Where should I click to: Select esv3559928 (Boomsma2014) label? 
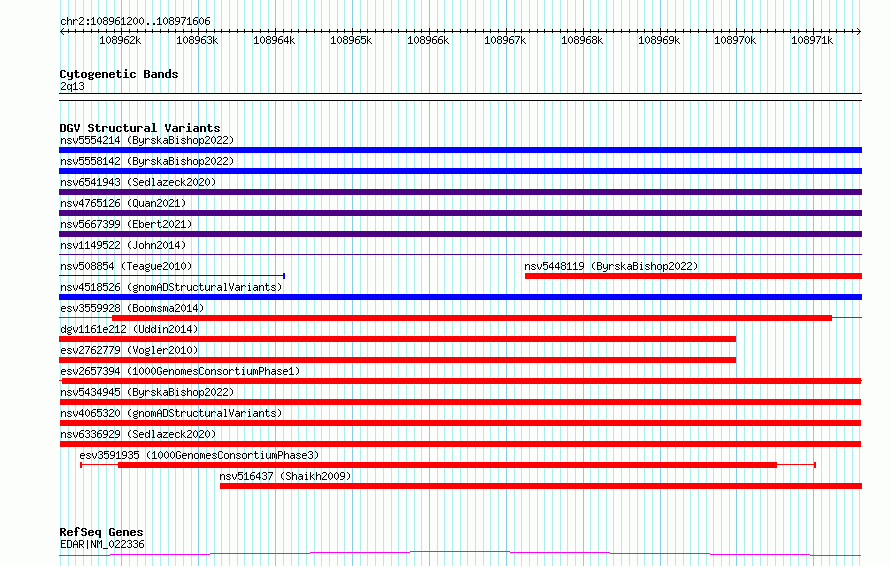click(x=132, y=308)
